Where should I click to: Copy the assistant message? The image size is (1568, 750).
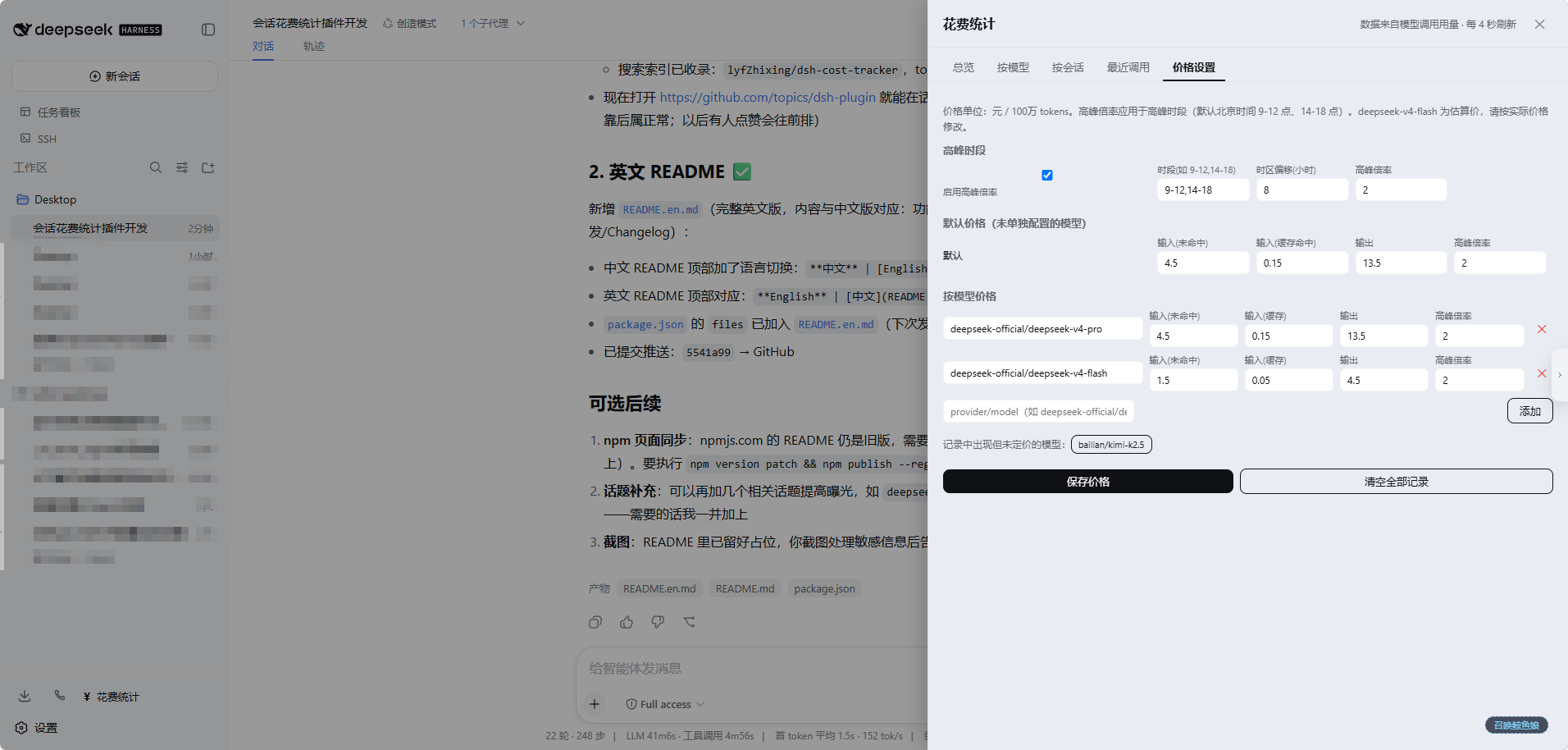[595, 622]
